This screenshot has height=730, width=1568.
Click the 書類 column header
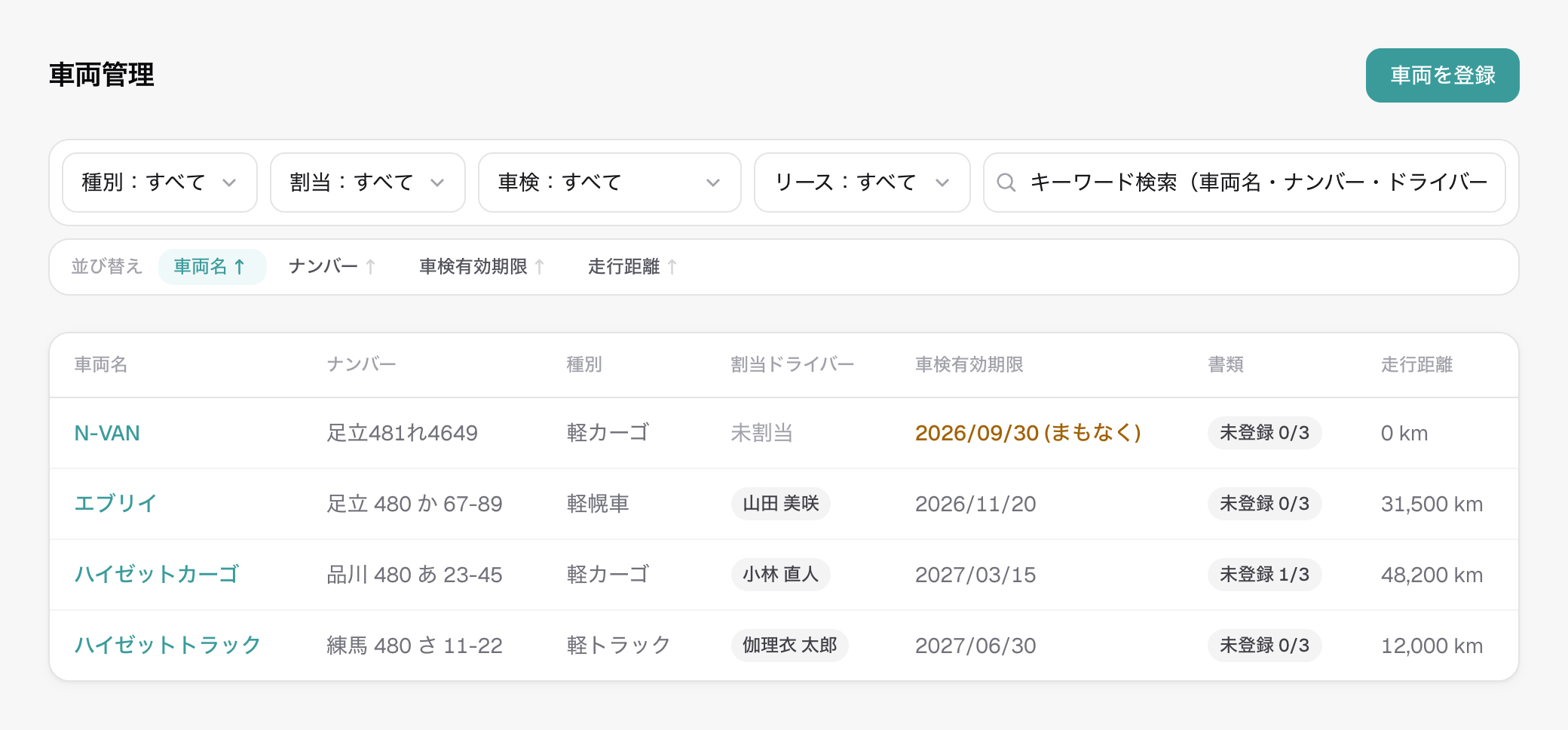pyautogui.click(x=1226, y=365)
